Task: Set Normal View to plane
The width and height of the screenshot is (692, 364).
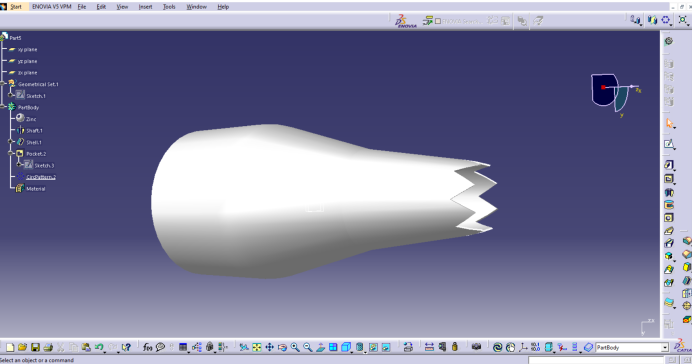Action: [320, 347]
